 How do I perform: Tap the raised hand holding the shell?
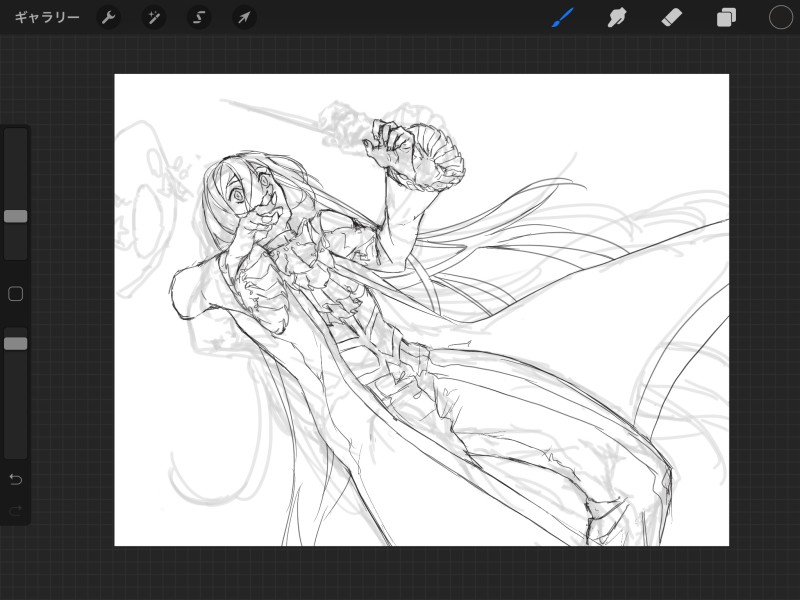point(388,150)
